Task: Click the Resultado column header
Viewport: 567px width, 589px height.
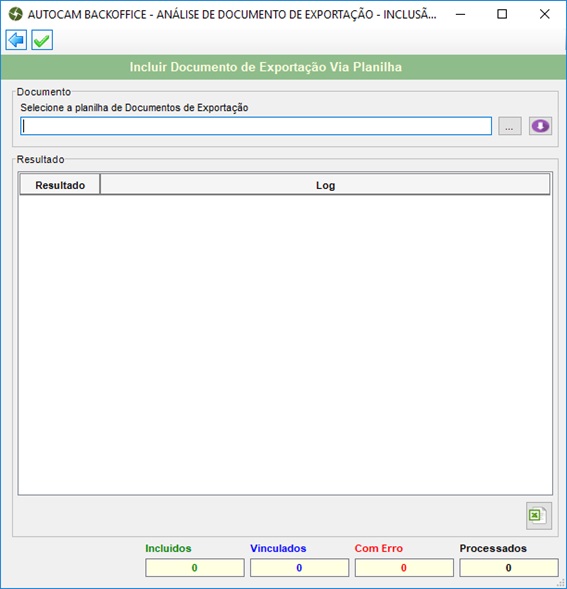Action: coord(60,185)
